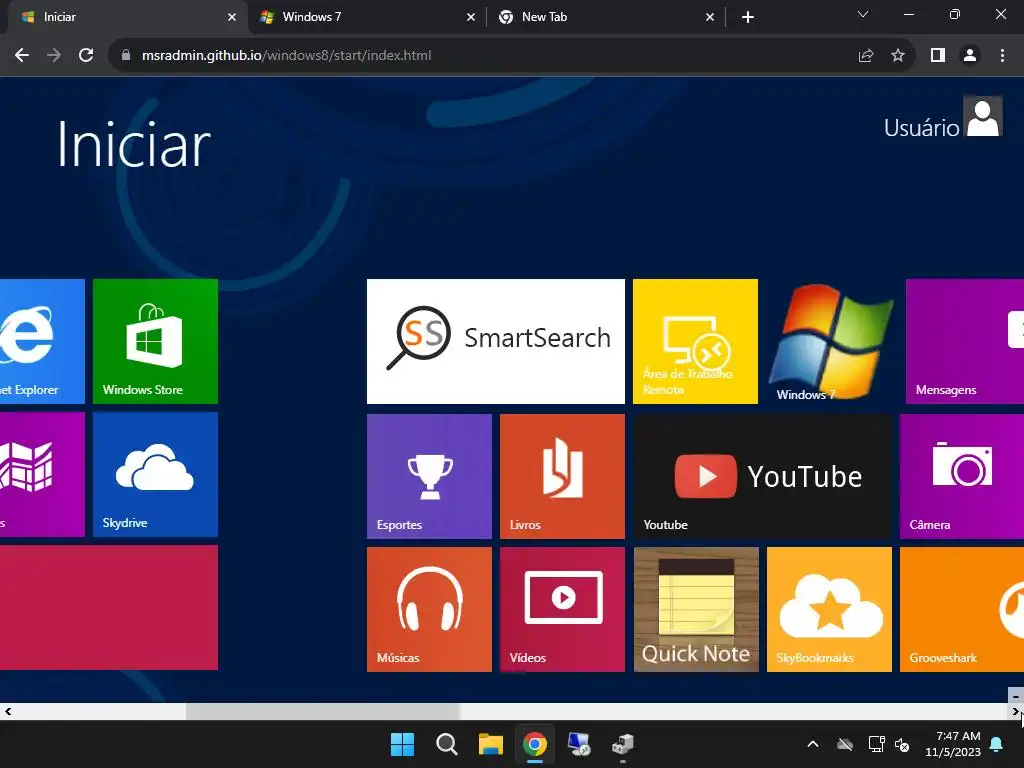1024x768 pixels.
Task: Click the site lock icon
Action: [x=126, y=56]
